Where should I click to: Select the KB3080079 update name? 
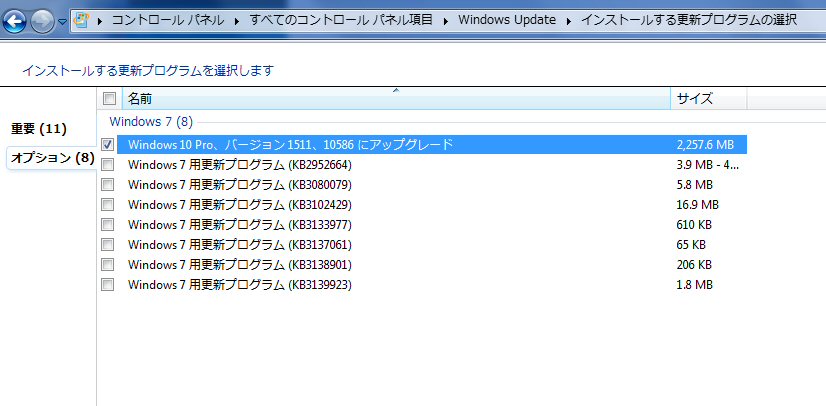click(240, 185)
